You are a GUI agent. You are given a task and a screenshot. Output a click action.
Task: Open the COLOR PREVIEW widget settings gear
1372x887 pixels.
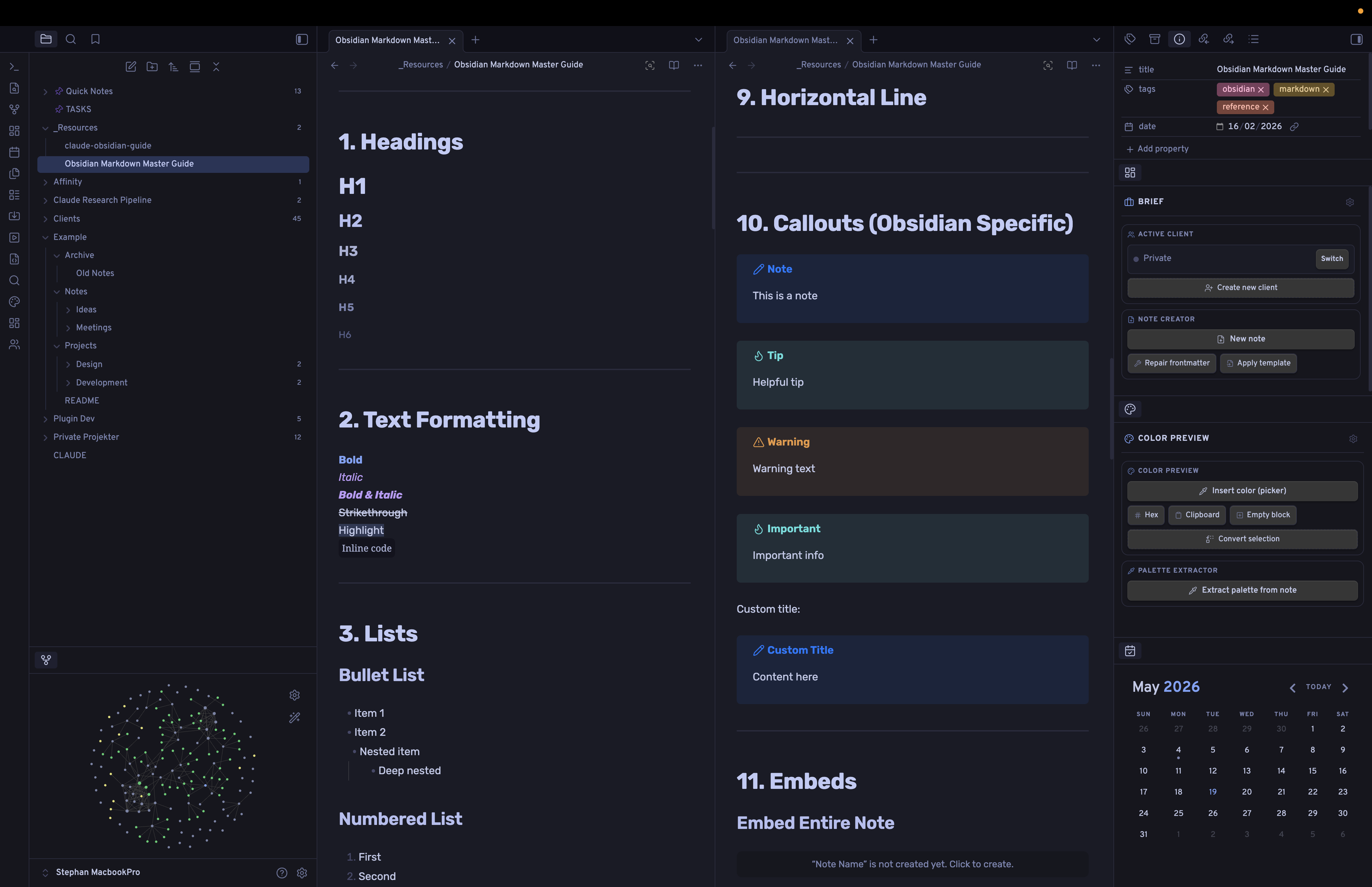(x=1354, y=439)
